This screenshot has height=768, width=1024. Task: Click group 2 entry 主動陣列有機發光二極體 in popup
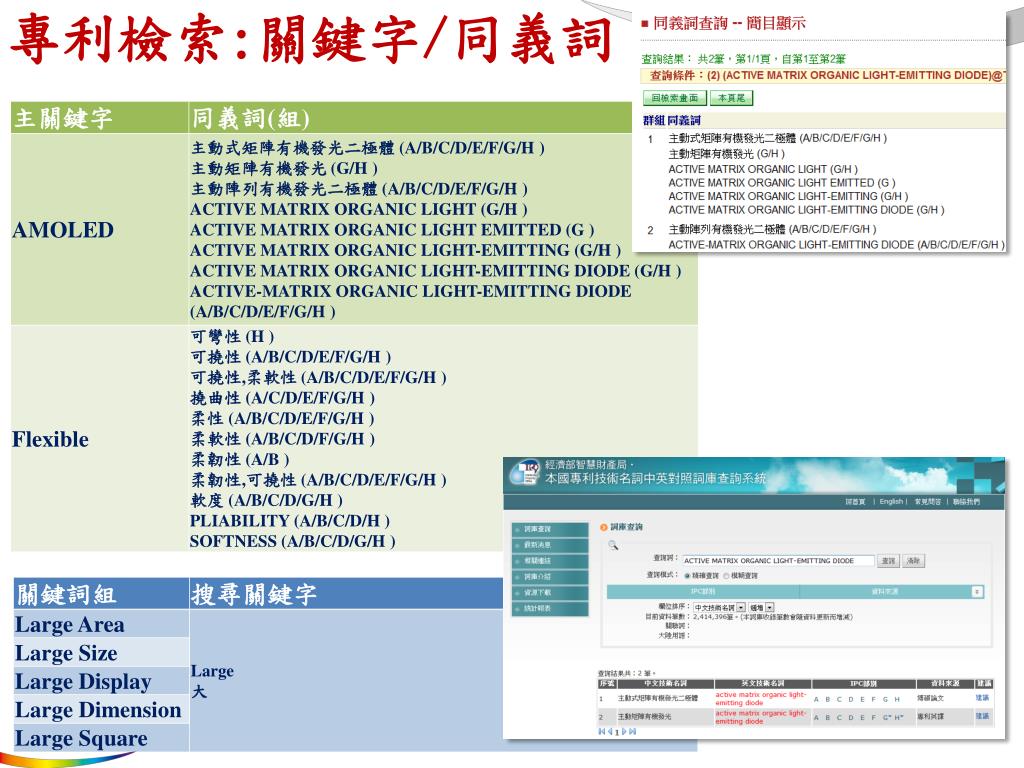pos(773,229)
